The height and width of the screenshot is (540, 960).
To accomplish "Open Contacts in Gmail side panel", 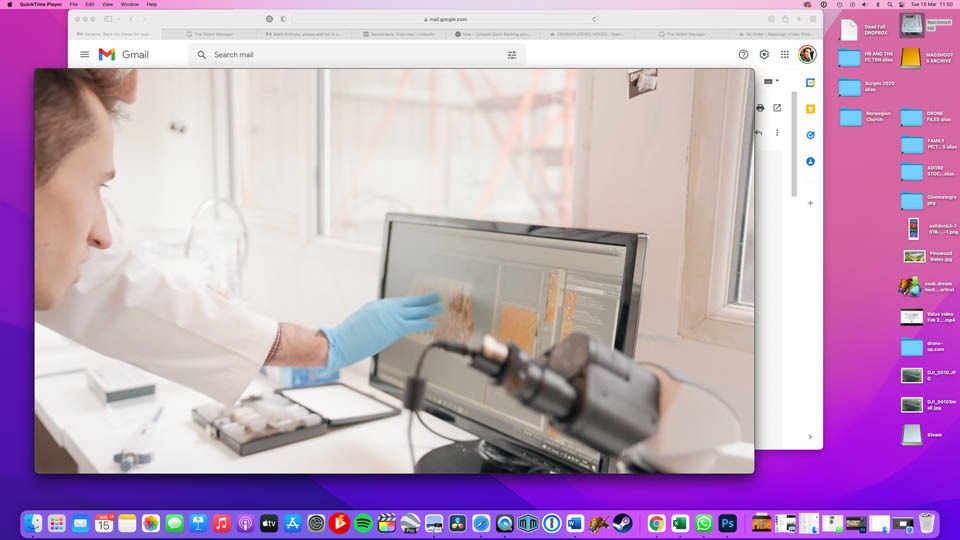I will [x=810, y=162].
